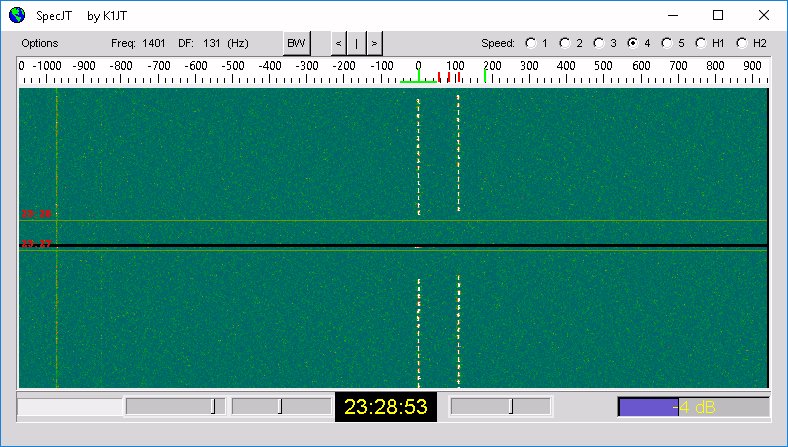
Task: Click the BW bandwidth button
Action: (x=297, y=43)
